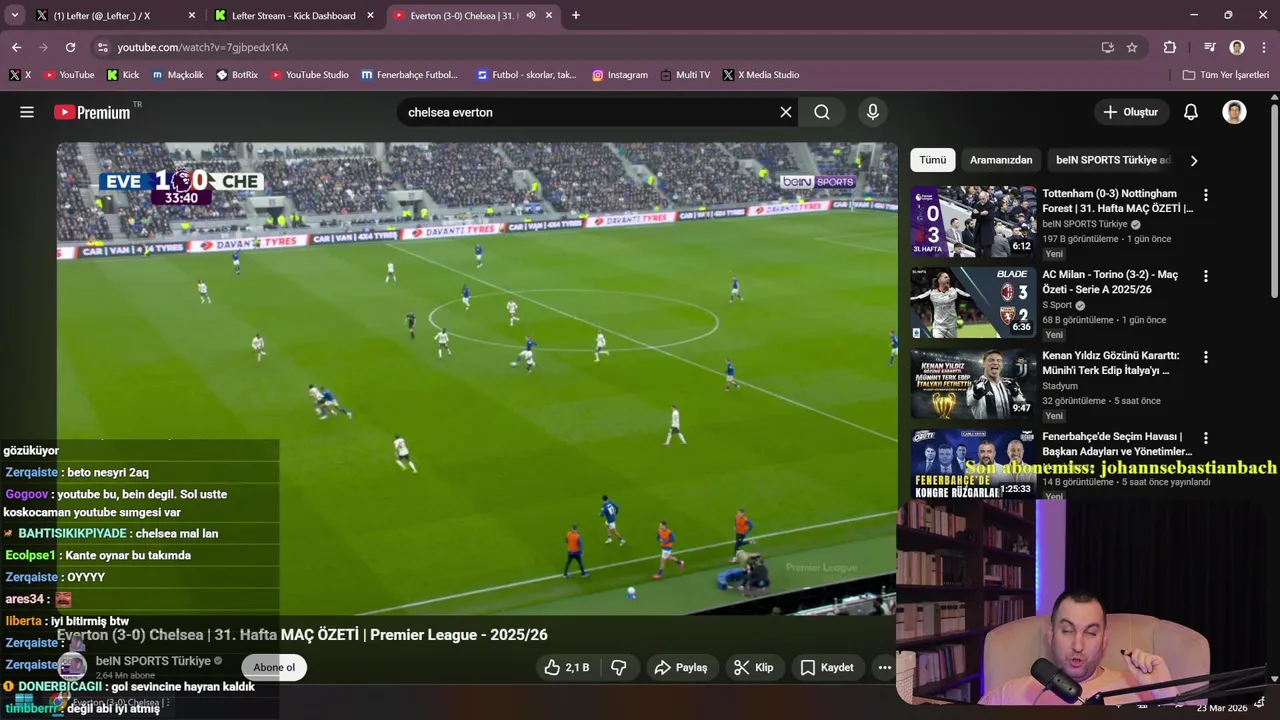Click the video title Everton (3-0) Chelsea
The width and height of the screenshot is (1280, 720).
[302, 635]
